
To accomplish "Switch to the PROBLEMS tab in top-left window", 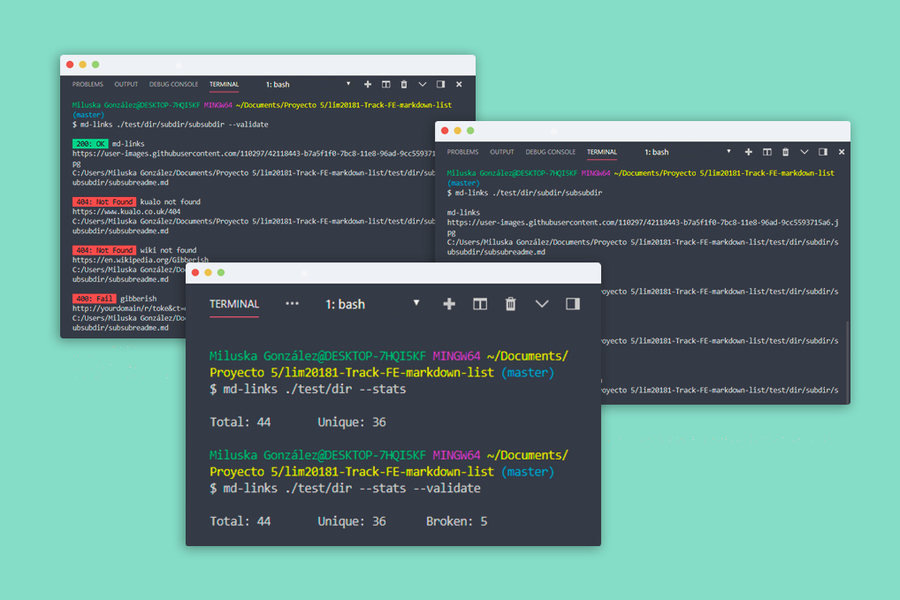I will click(86, 85).
